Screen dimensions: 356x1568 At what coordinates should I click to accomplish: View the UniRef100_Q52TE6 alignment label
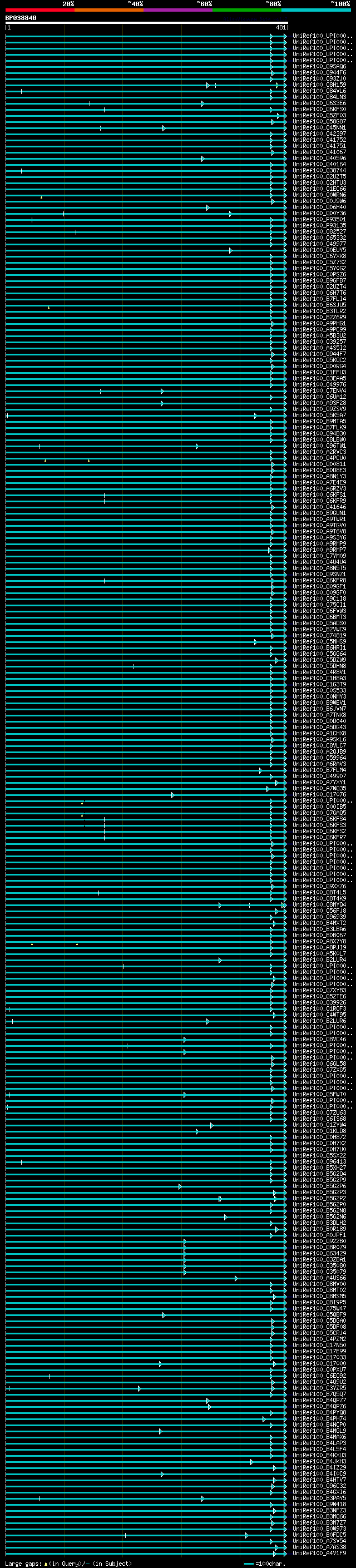tap(319, 996)
